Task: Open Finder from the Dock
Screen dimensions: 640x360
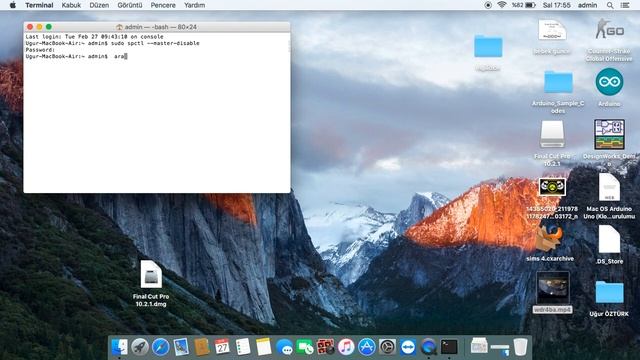Action: coord(120,347)
